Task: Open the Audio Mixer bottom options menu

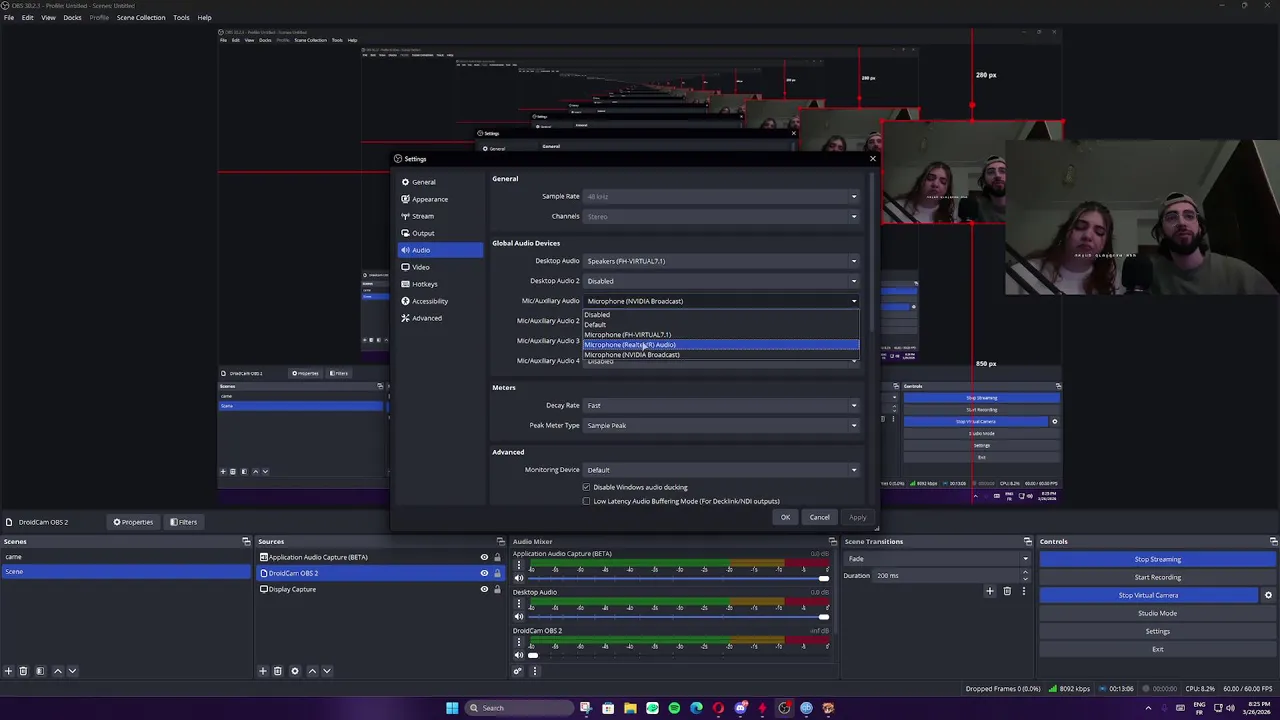Action: [535, 671]
